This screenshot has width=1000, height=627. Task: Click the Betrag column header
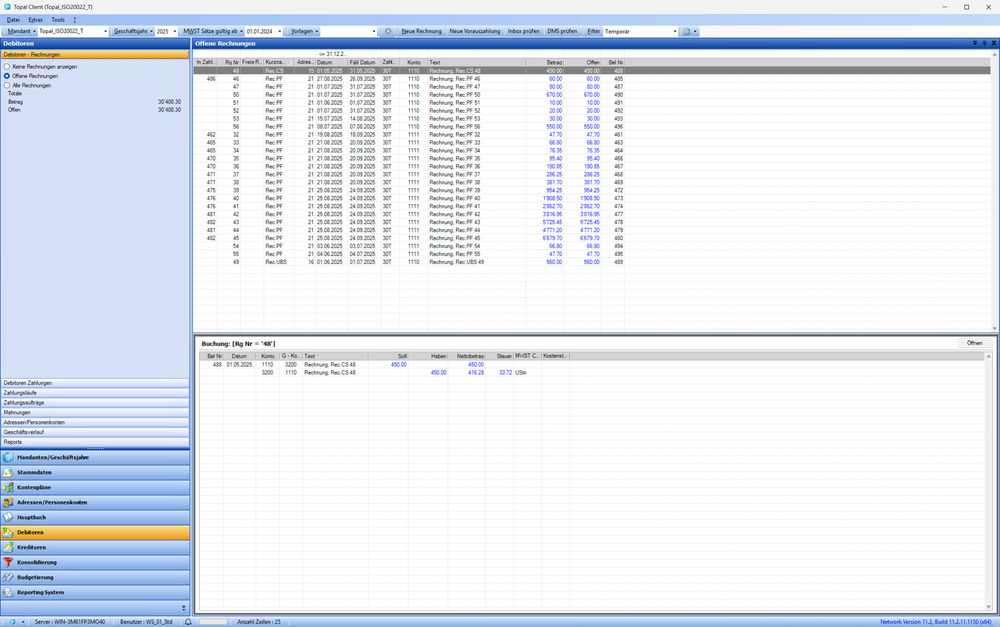pos(553,62)
